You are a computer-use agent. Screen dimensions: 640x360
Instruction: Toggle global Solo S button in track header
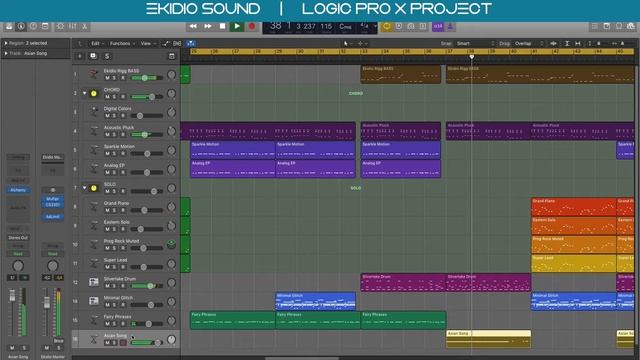(107, 56)
